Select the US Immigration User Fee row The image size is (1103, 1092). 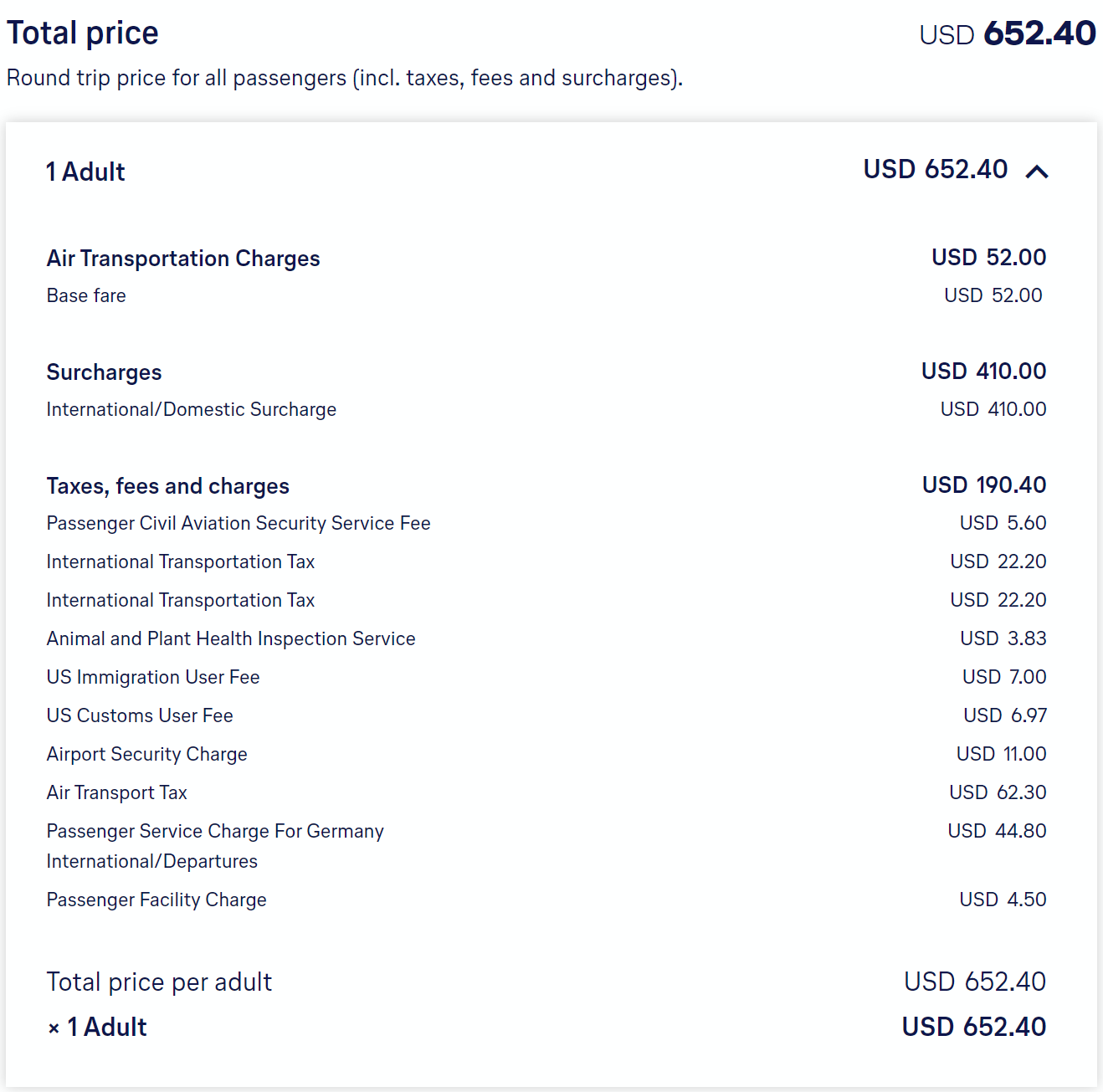point(153,677)
